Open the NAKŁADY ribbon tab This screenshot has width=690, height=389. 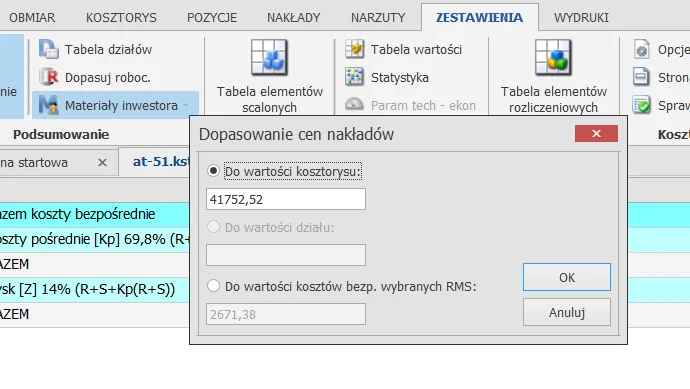coord(294,18)
